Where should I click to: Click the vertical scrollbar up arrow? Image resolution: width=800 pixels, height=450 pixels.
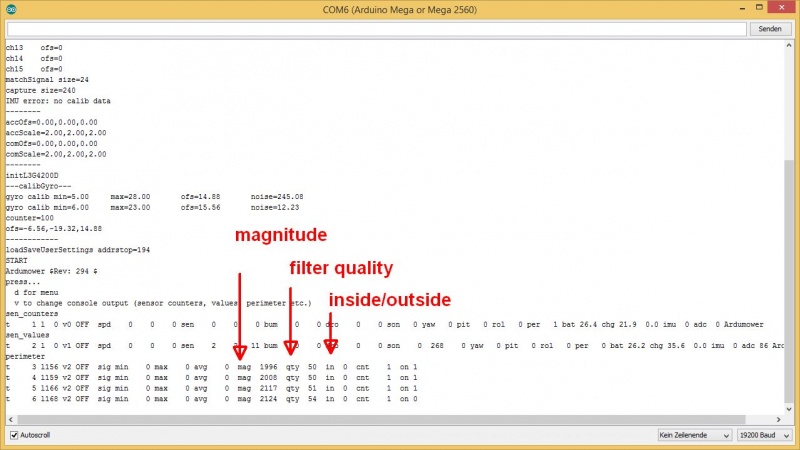pyautogui.click(x=789, y=45)
